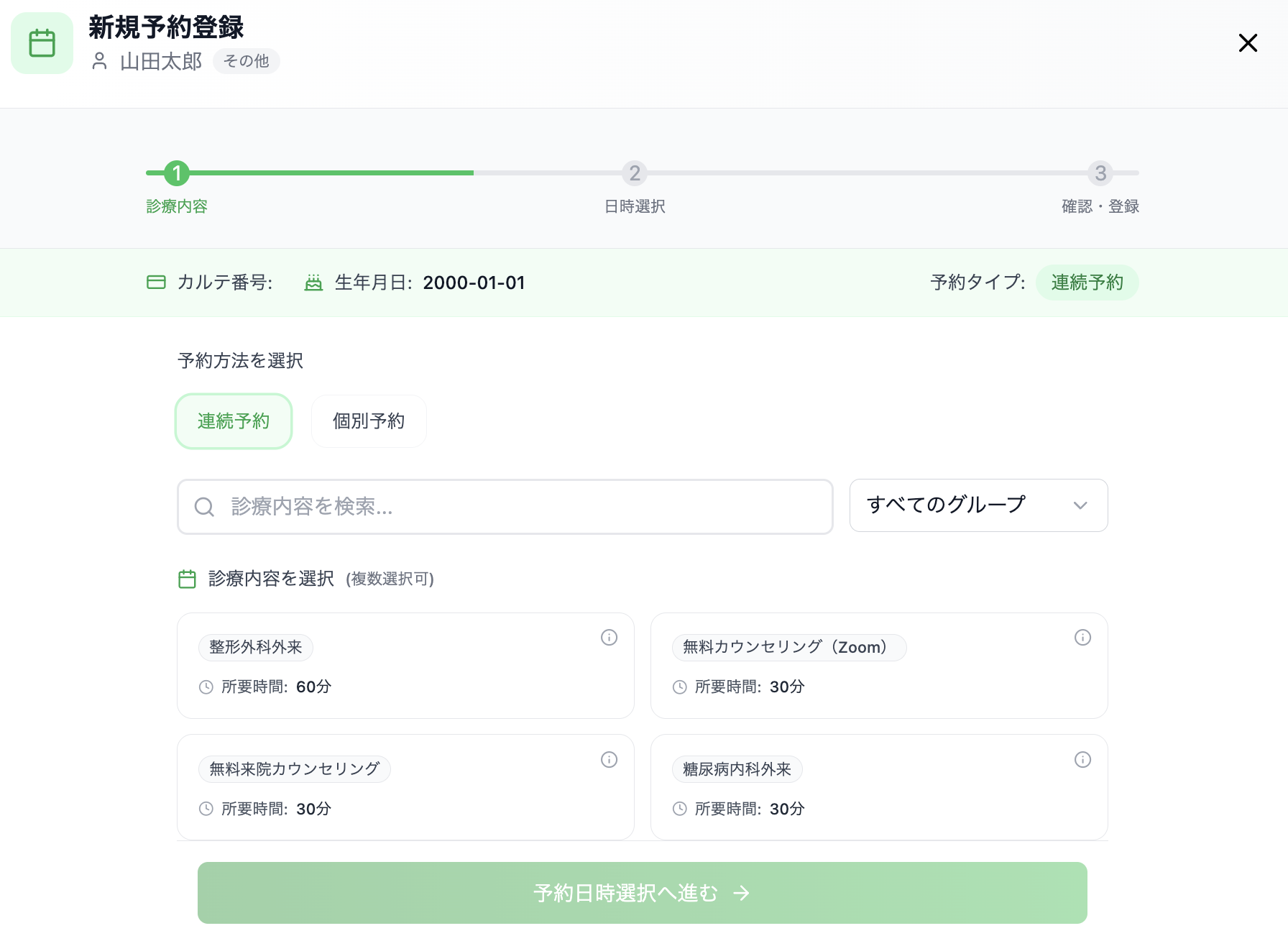Click inside the 診療内容を検索 search field
The height and width of the screenshot is (936, 1288).
[503, 507]
